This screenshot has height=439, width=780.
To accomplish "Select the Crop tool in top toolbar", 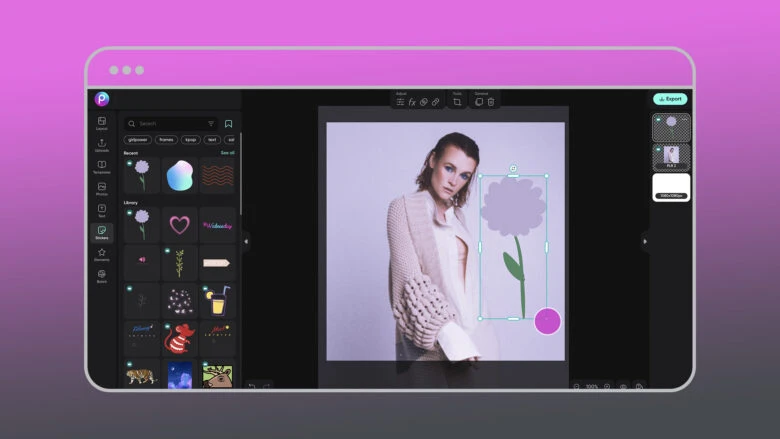I will [457, 102].
